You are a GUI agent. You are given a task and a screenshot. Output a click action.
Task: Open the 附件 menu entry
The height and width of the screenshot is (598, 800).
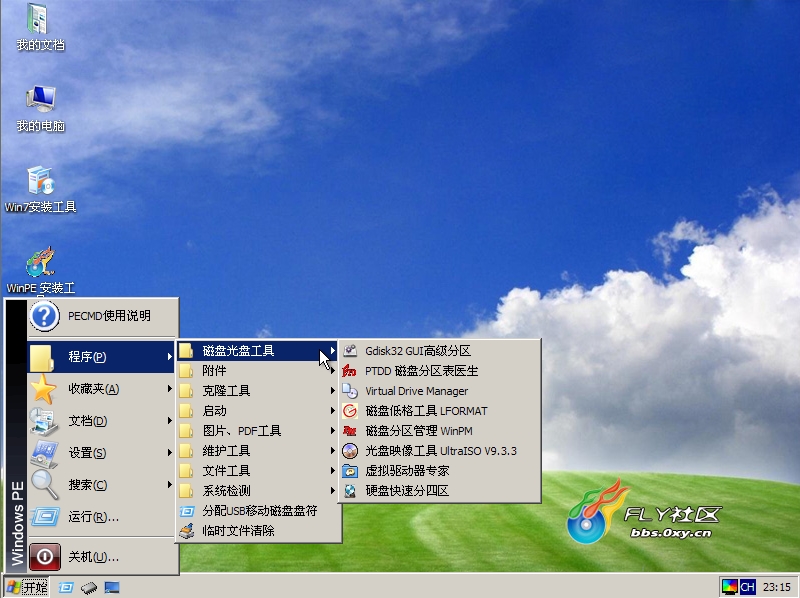(x=257, y=371)
